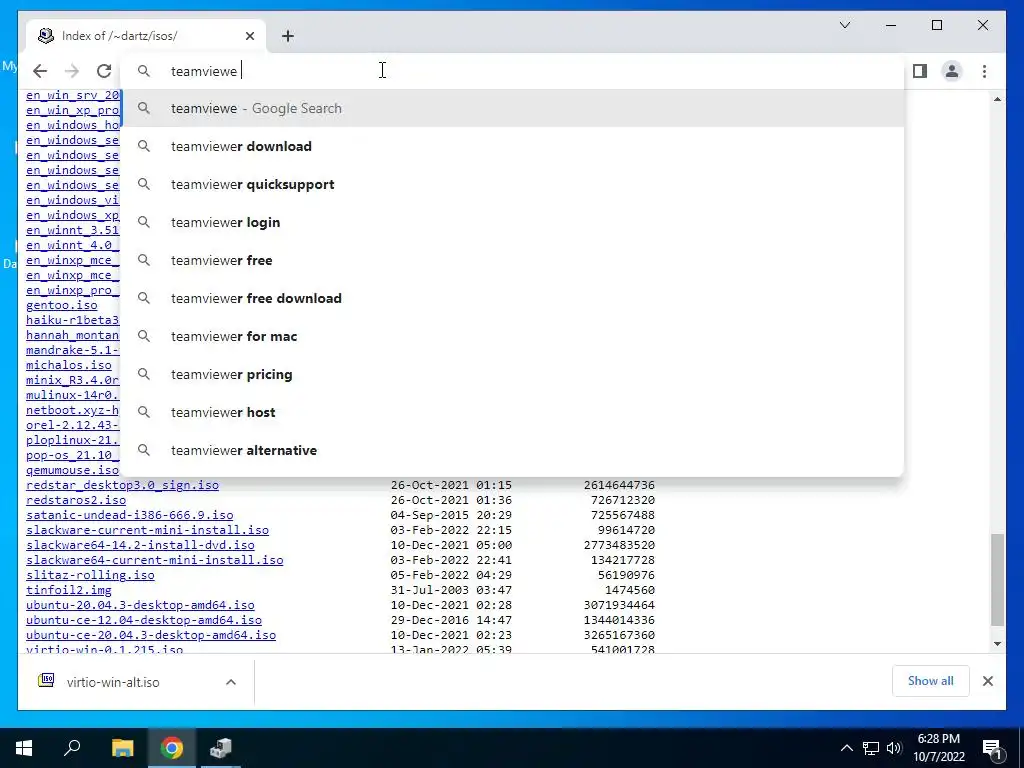The width and height of the screenshot is (1024, 768).
Task: Click the forward navigation arrow
Action: (72, 71)
